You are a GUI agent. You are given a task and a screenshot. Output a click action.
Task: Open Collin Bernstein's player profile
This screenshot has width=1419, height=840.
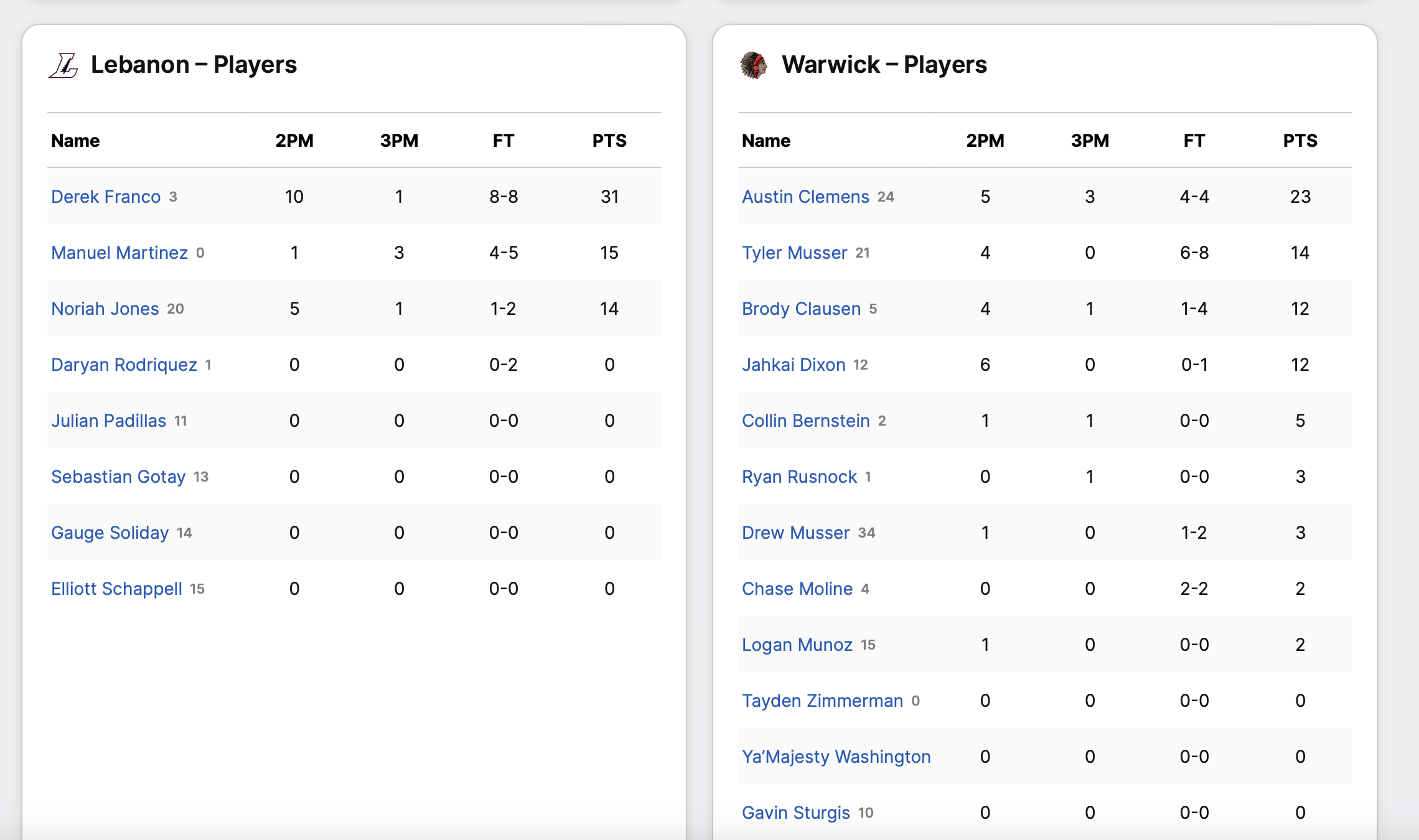[805, 421]
